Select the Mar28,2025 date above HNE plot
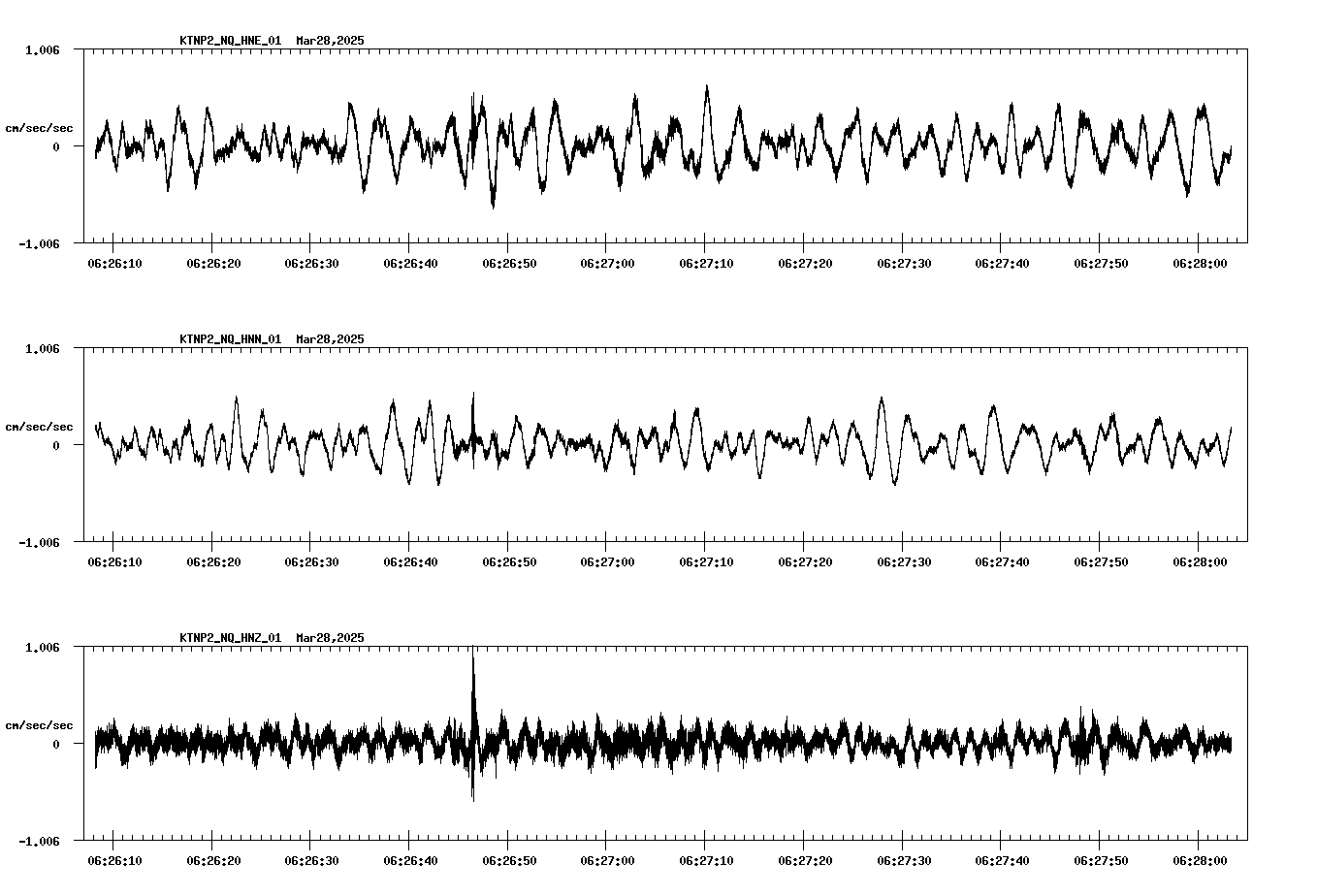Image resolution: width=1317 pixels, height=896 pixels. [330, 41]
